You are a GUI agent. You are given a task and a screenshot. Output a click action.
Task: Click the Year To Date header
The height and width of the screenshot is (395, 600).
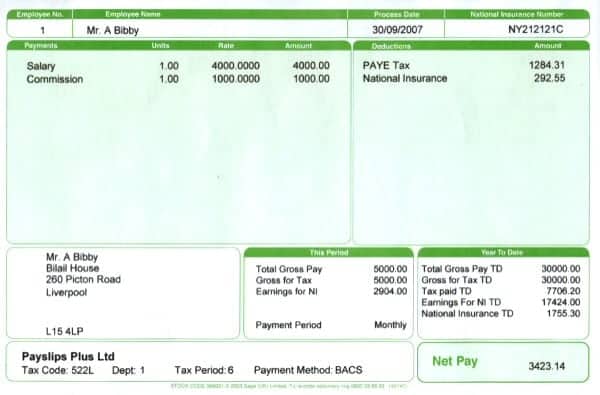(x=502, y=253)
